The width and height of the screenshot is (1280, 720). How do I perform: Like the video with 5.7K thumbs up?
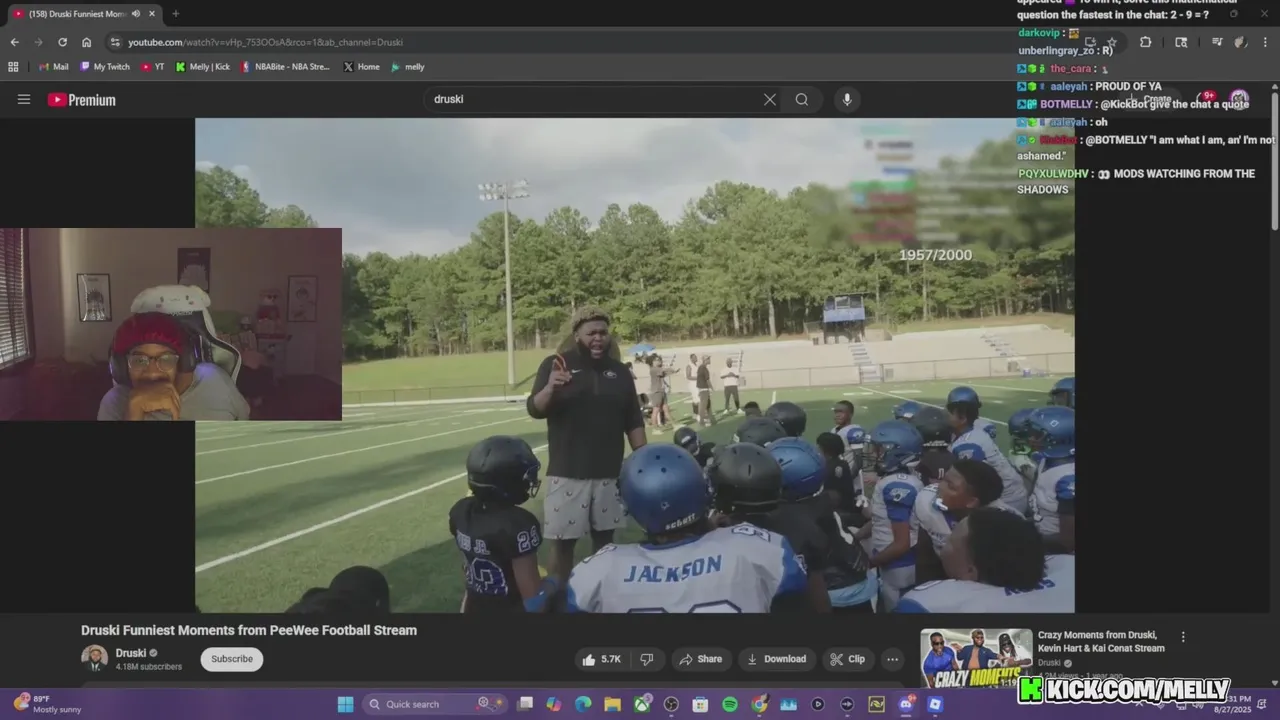tap(603, 659)
